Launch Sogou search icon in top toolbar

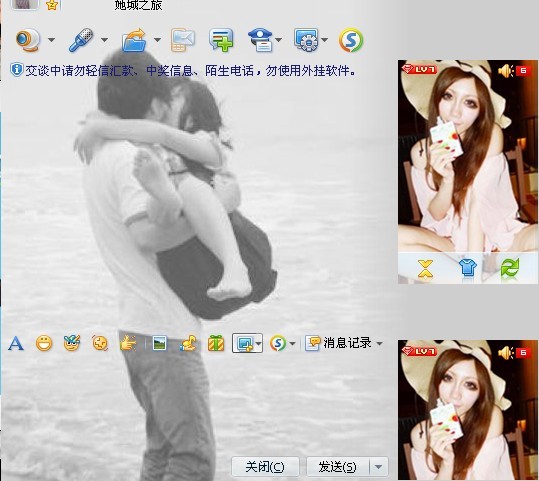[351, 40]
